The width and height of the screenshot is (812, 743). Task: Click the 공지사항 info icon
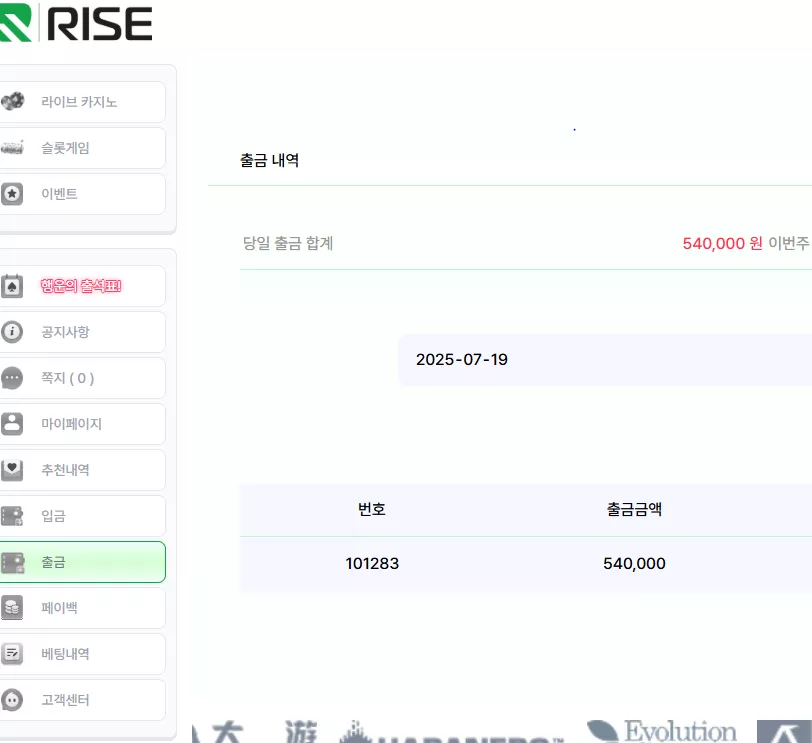(12, 332)
